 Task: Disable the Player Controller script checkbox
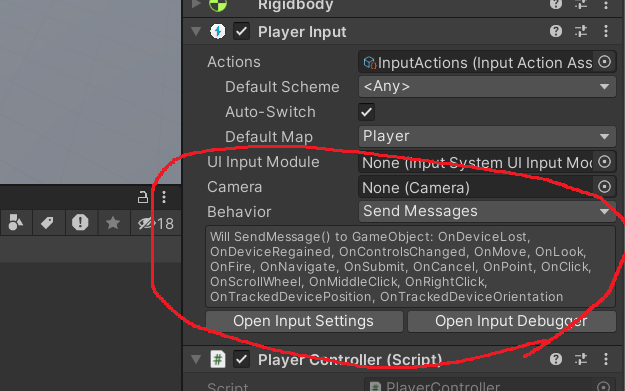[x=242, y=359]
